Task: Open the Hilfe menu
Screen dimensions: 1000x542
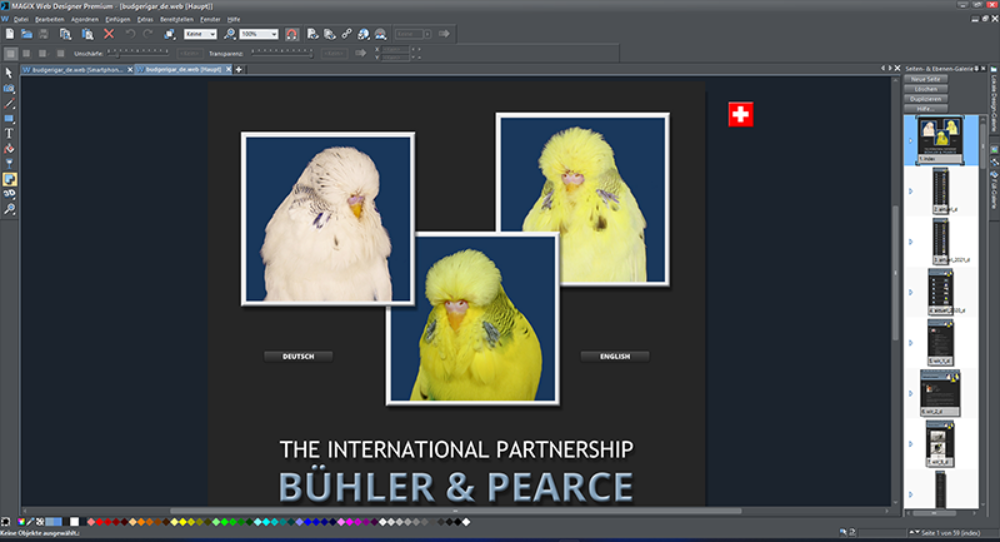Action: 234,19
